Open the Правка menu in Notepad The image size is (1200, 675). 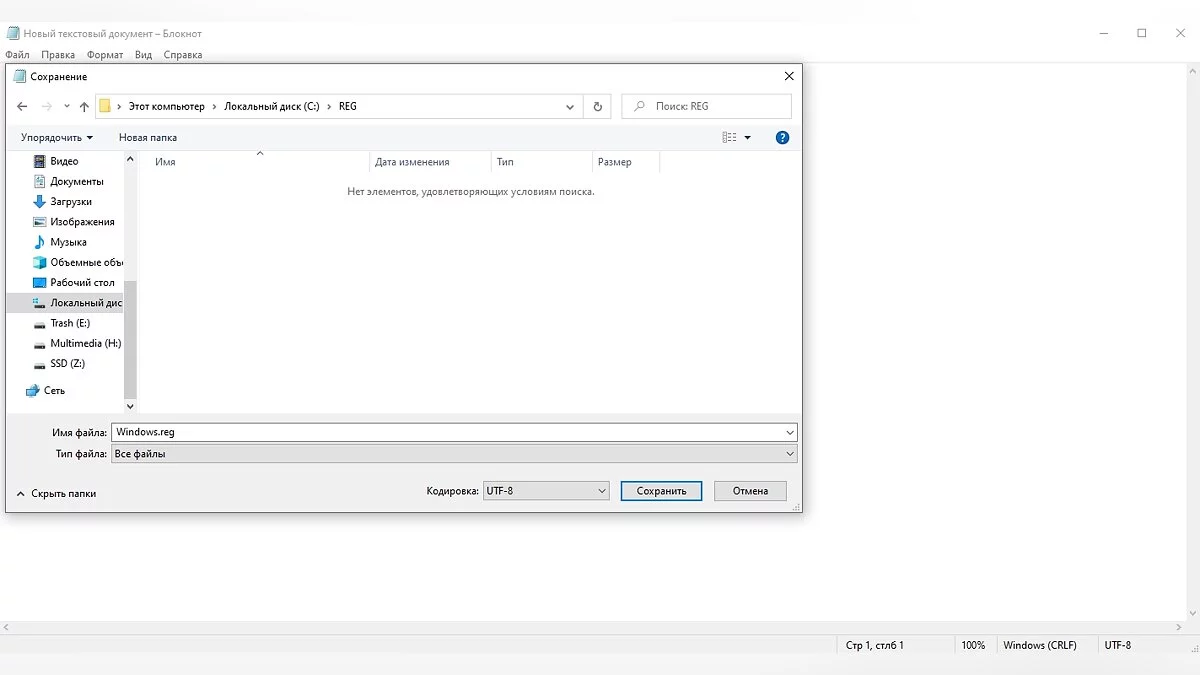click(x=58, y=55)
